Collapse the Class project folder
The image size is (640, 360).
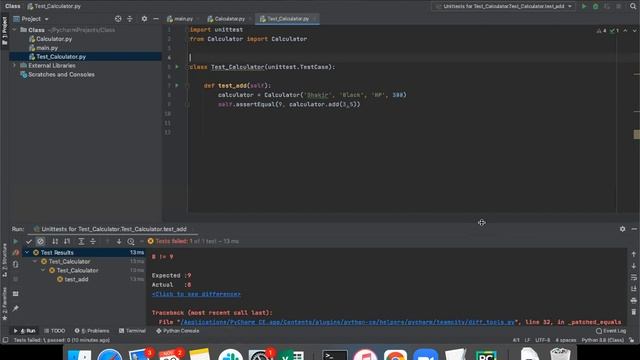15,30
